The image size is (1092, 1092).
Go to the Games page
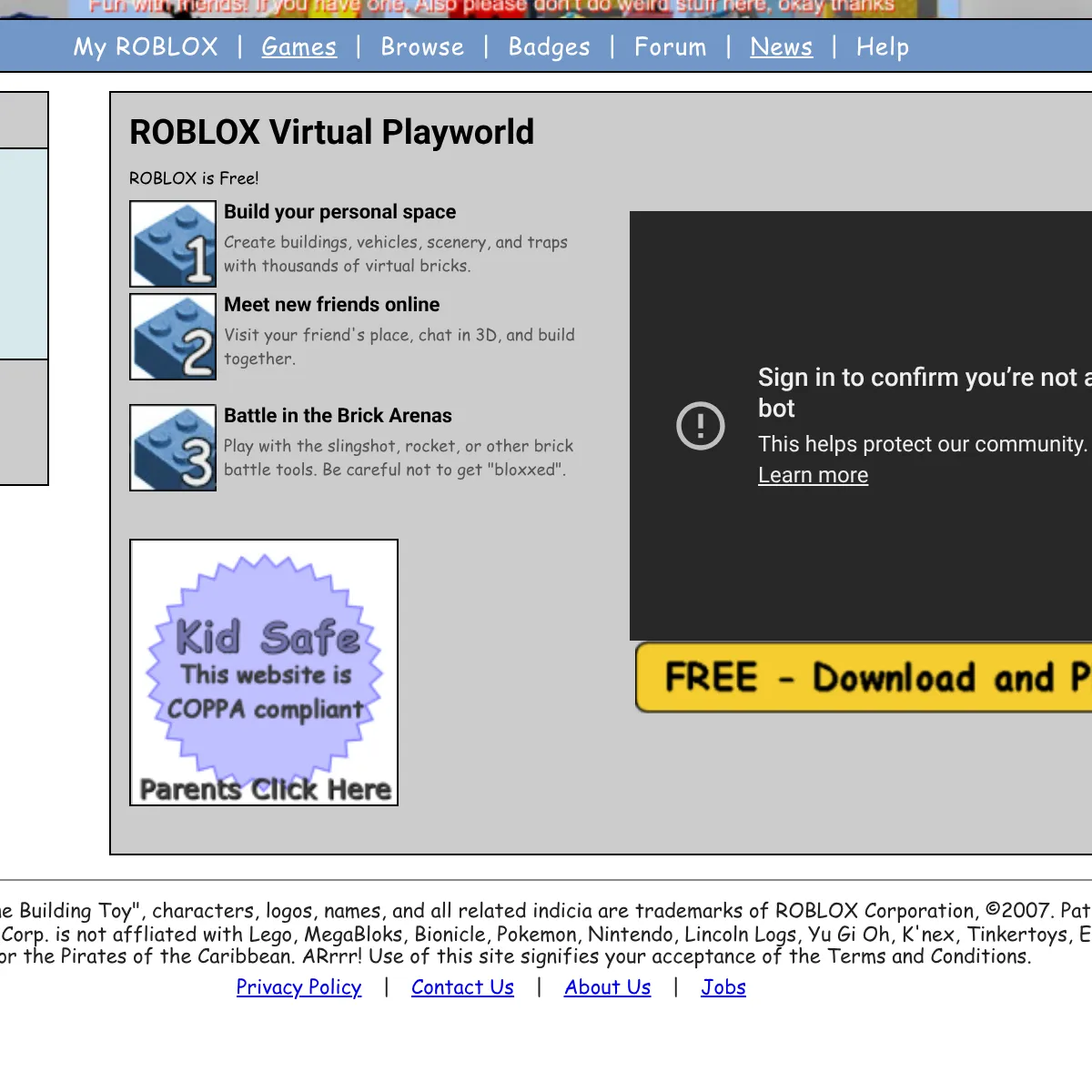pos(298,46)
